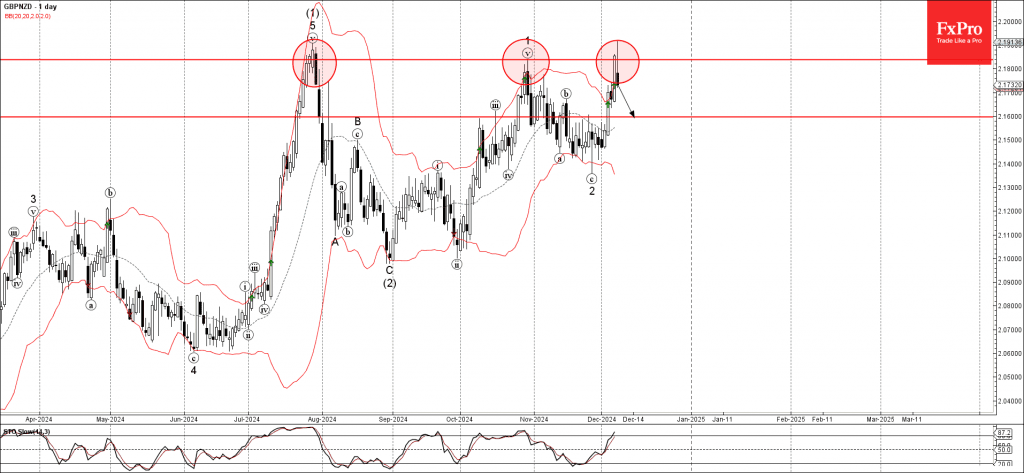Screen dimensions: 1024x473
Task: Select the B wave label in August
Action: tap(356, 121)
